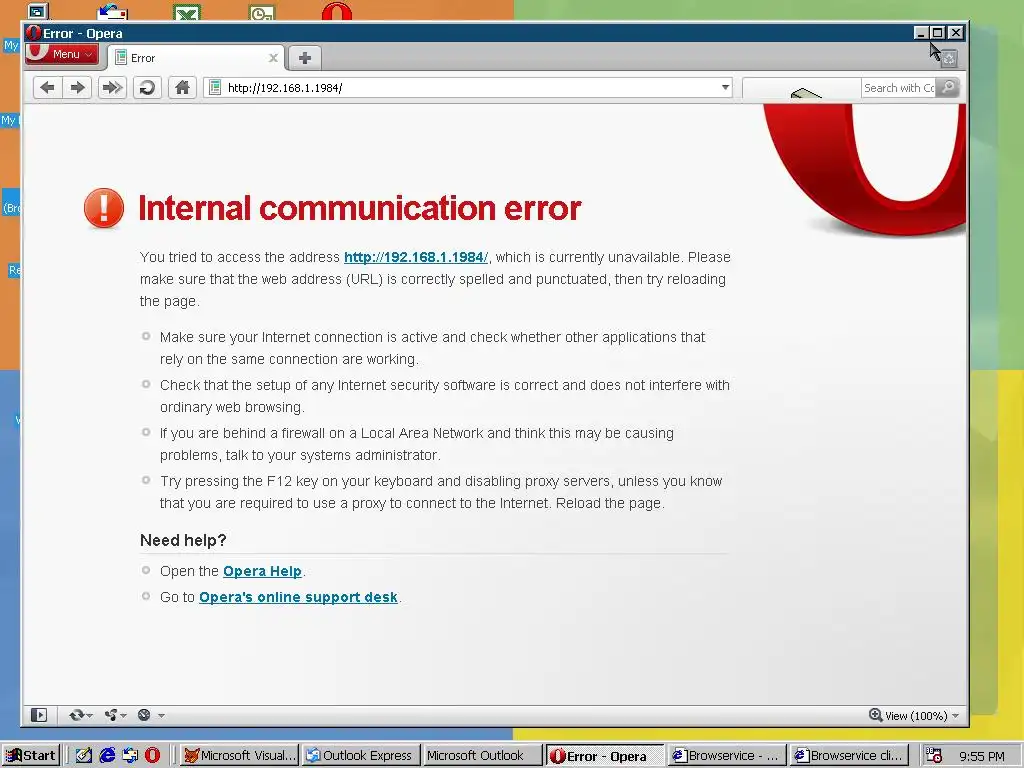Click the search magnifier button
This screenshot has height=768, width=1024.
[948, 88]
